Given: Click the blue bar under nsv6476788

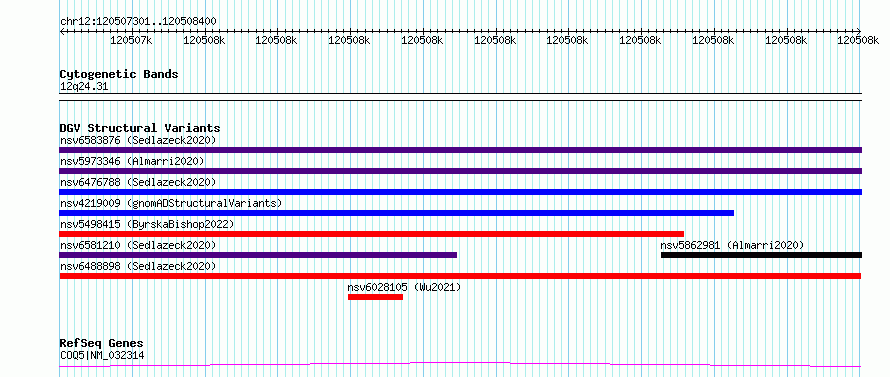Looking at the screenshot, I should (x=460, y=192).
